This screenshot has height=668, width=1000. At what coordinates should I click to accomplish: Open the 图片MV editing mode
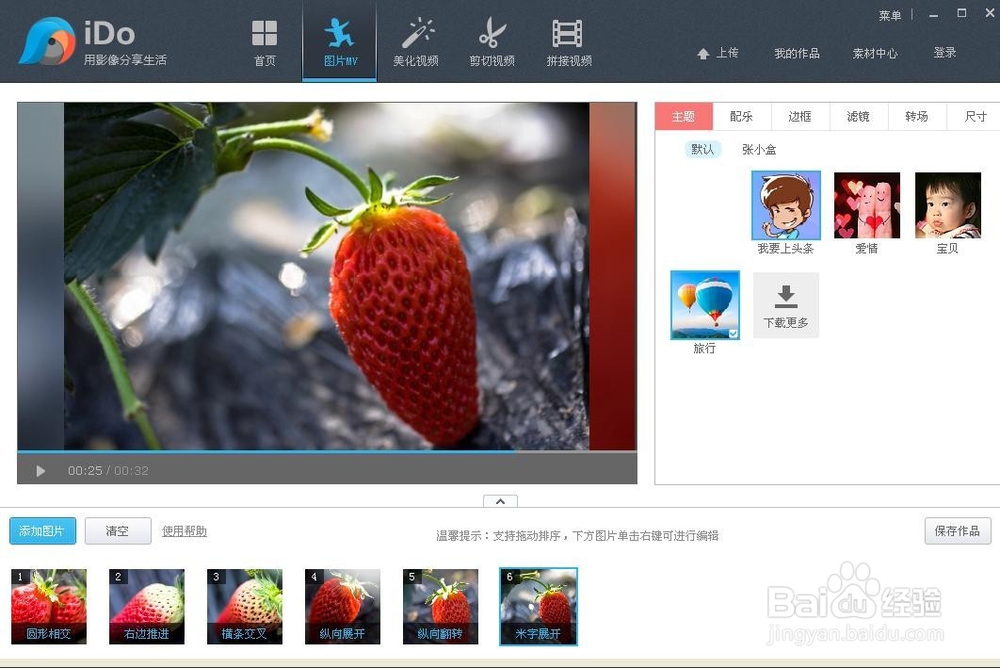pyautogui.click(x=339, y=42)
